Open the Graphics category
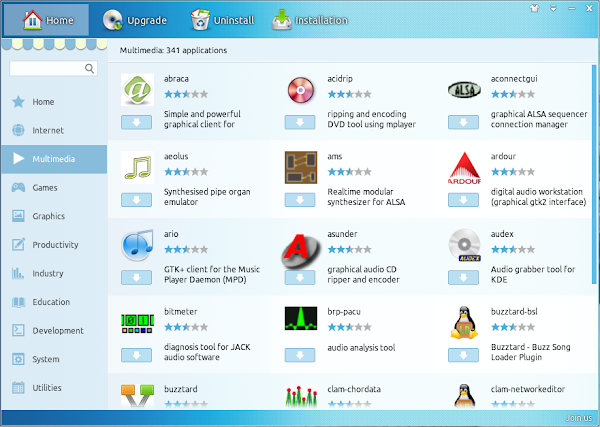The width and height of the screenshot is (600, 427). tap(54, 216)
